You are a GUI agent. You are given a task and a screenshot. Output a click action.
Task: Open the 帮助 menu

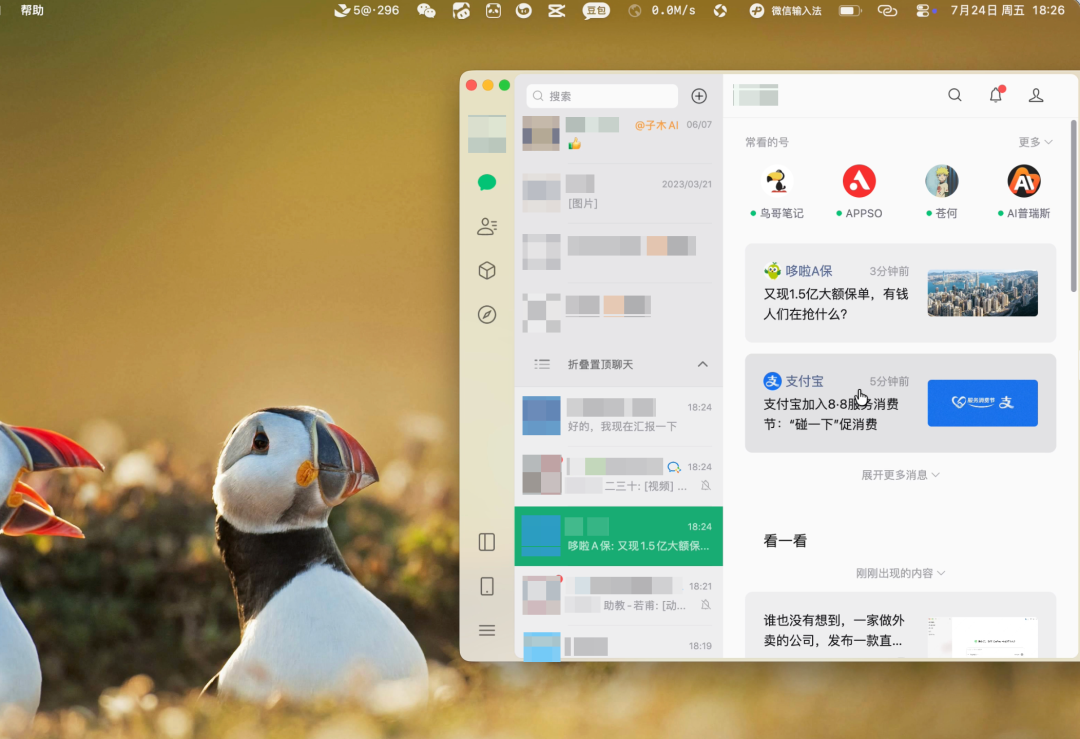(32, 10)
